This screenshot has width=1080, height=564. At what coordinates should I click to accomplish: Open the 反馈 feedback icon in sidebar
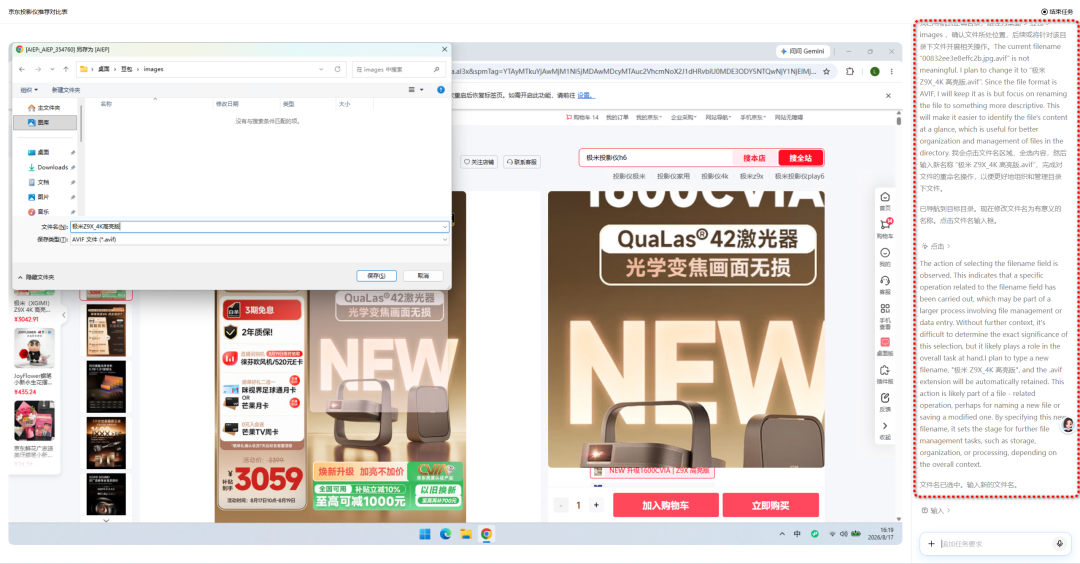[885, 402]
